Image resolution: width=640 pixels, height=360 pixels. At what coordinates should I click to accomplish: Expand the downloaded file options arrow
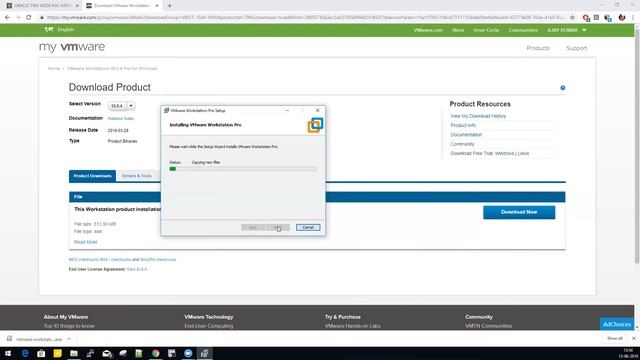click(69, 339)
